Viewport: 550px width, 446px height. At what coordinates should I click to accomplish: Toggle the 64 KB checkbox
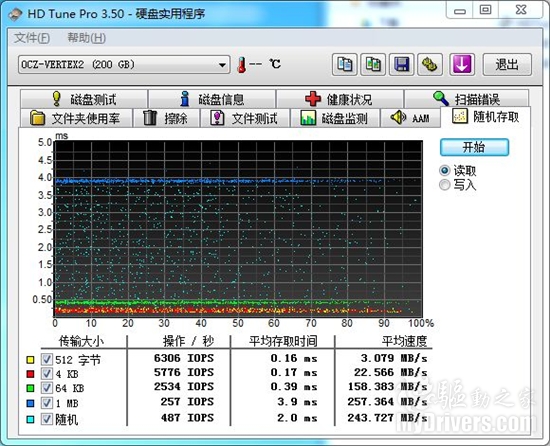coord(47,388)
